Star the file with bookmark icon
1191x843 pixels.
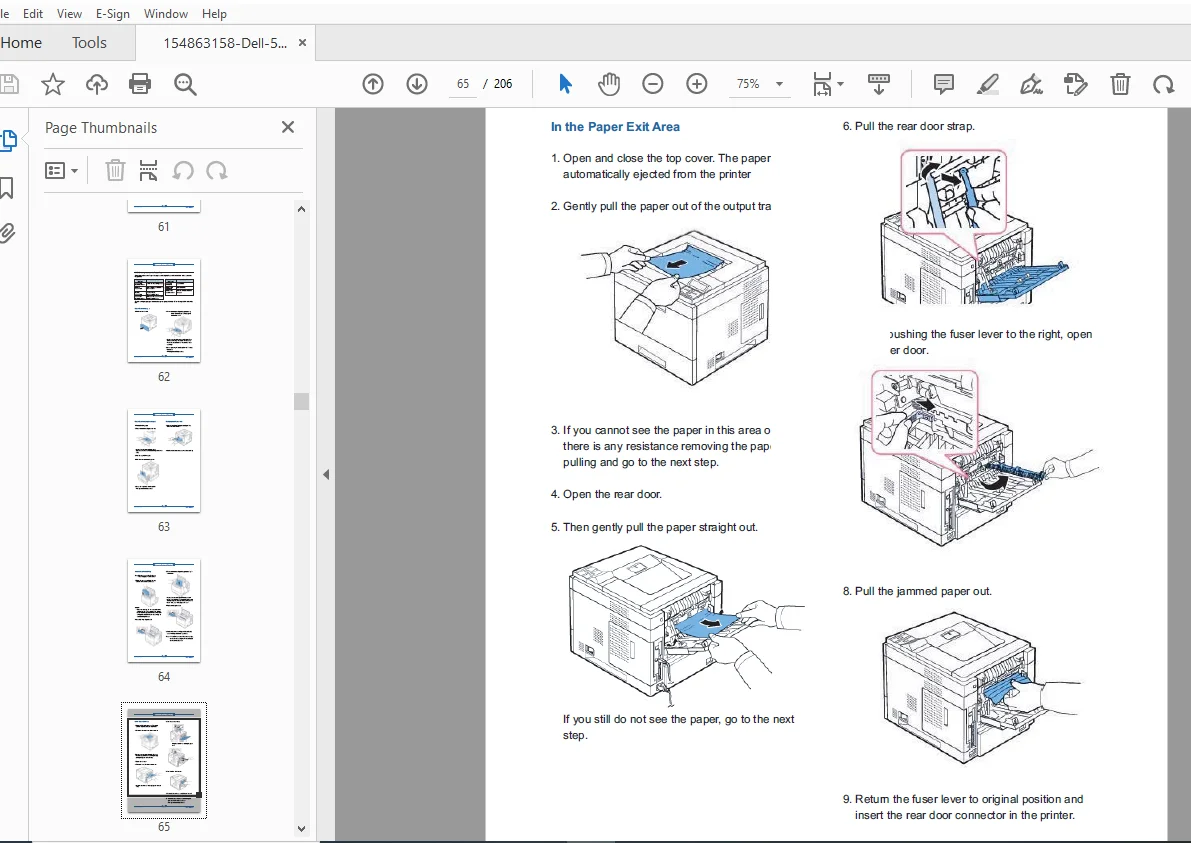[52, 84]
